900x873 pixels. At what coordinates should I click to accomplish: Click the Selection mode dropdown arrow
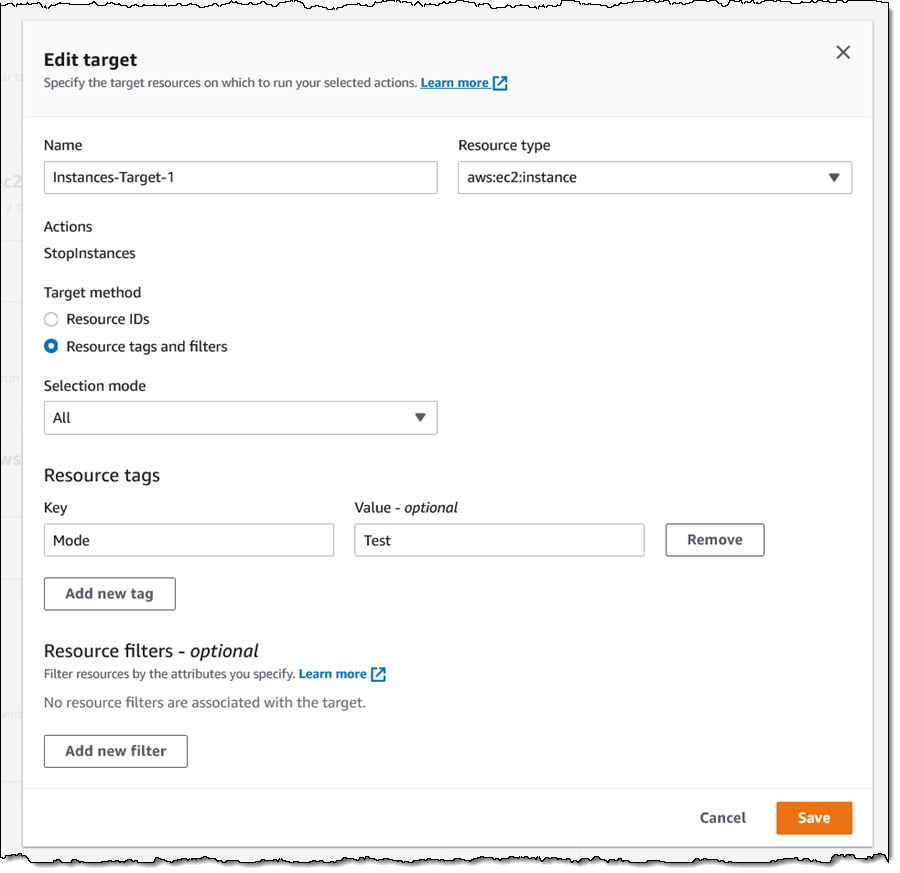tap(420, 418)
